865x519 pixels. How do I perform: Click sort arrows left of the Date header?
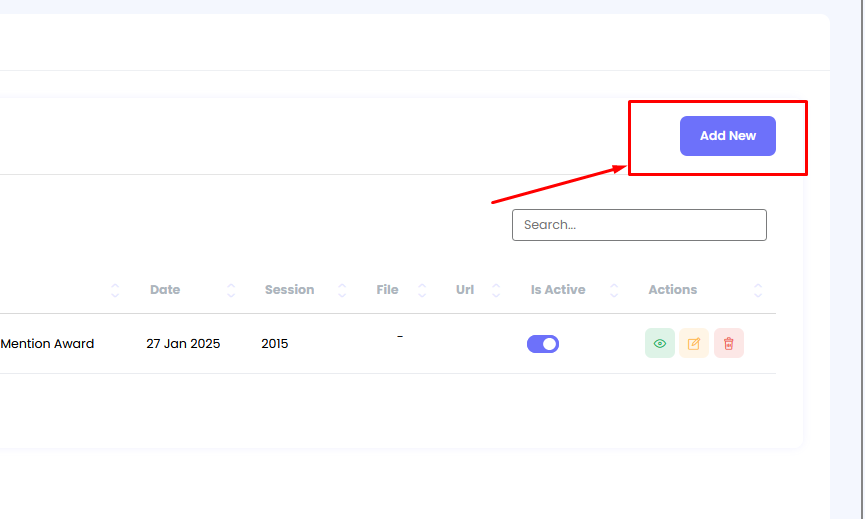[x=115, y=290]
